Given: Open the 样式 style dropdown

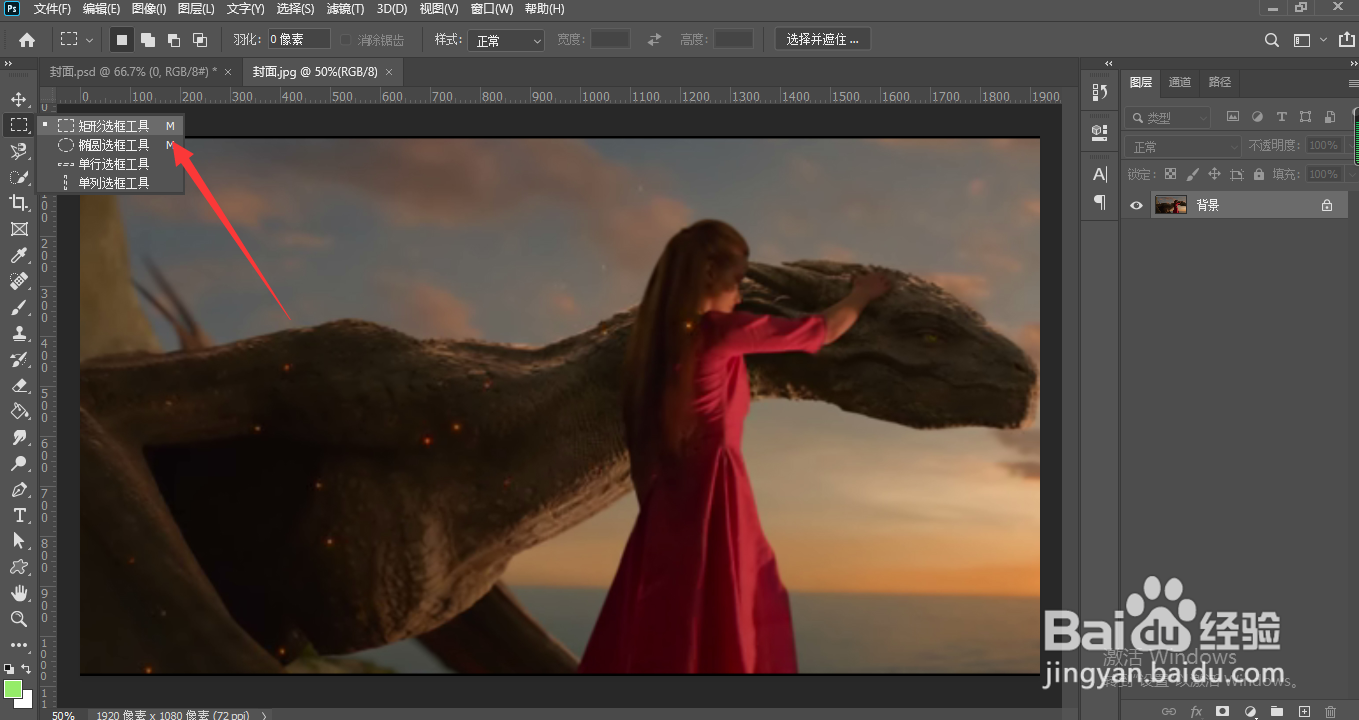Looking at the screenshot, I should coord(507,40).
